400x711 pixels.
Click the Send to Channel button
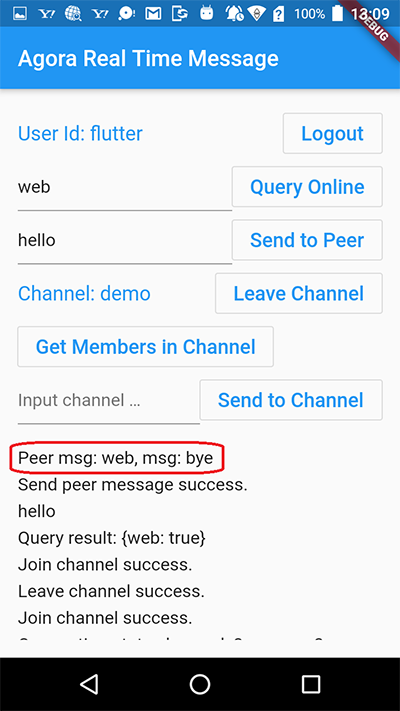tap(291, 399)
